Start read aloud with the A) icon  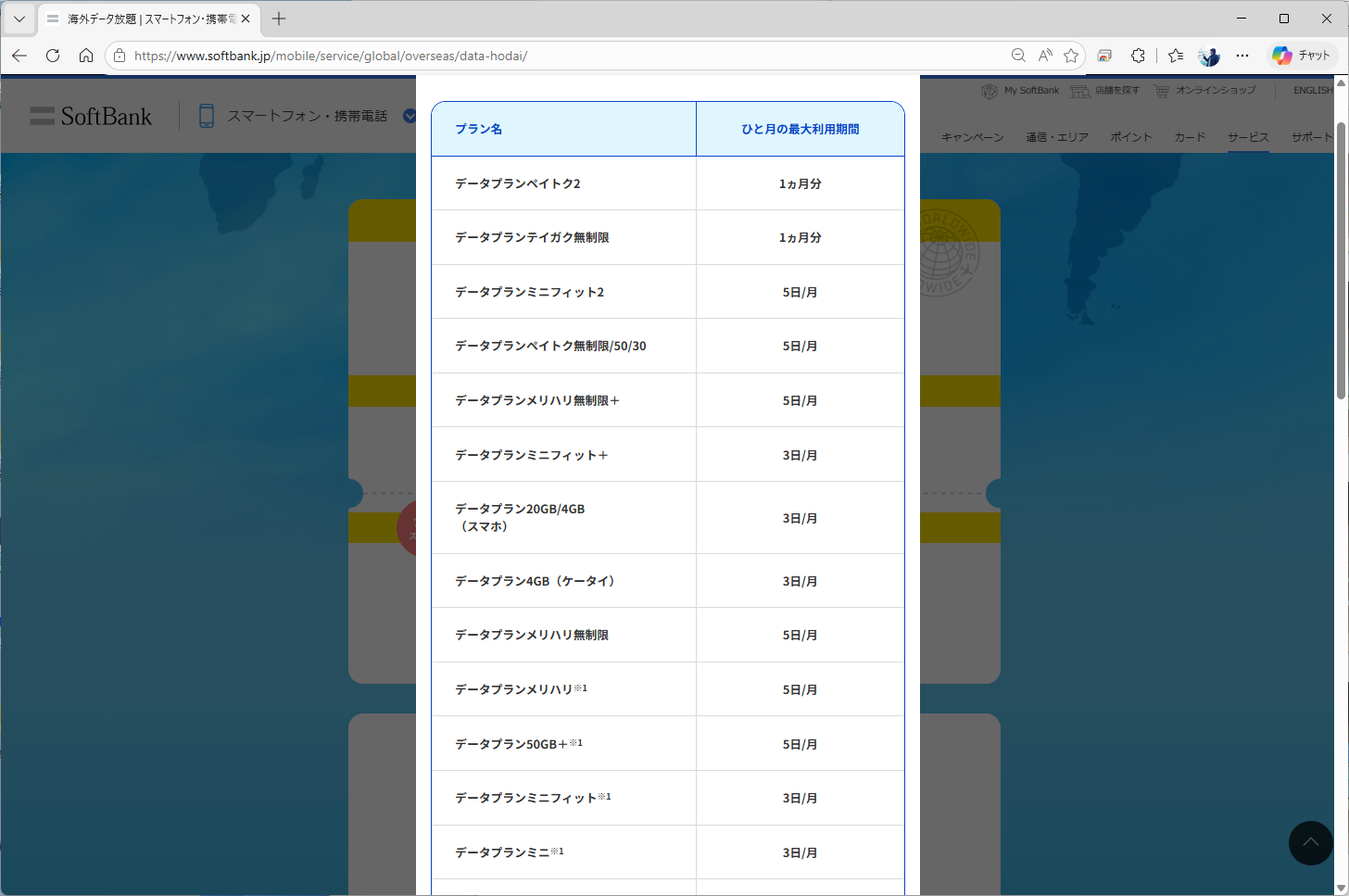(x=1045, y=56)
